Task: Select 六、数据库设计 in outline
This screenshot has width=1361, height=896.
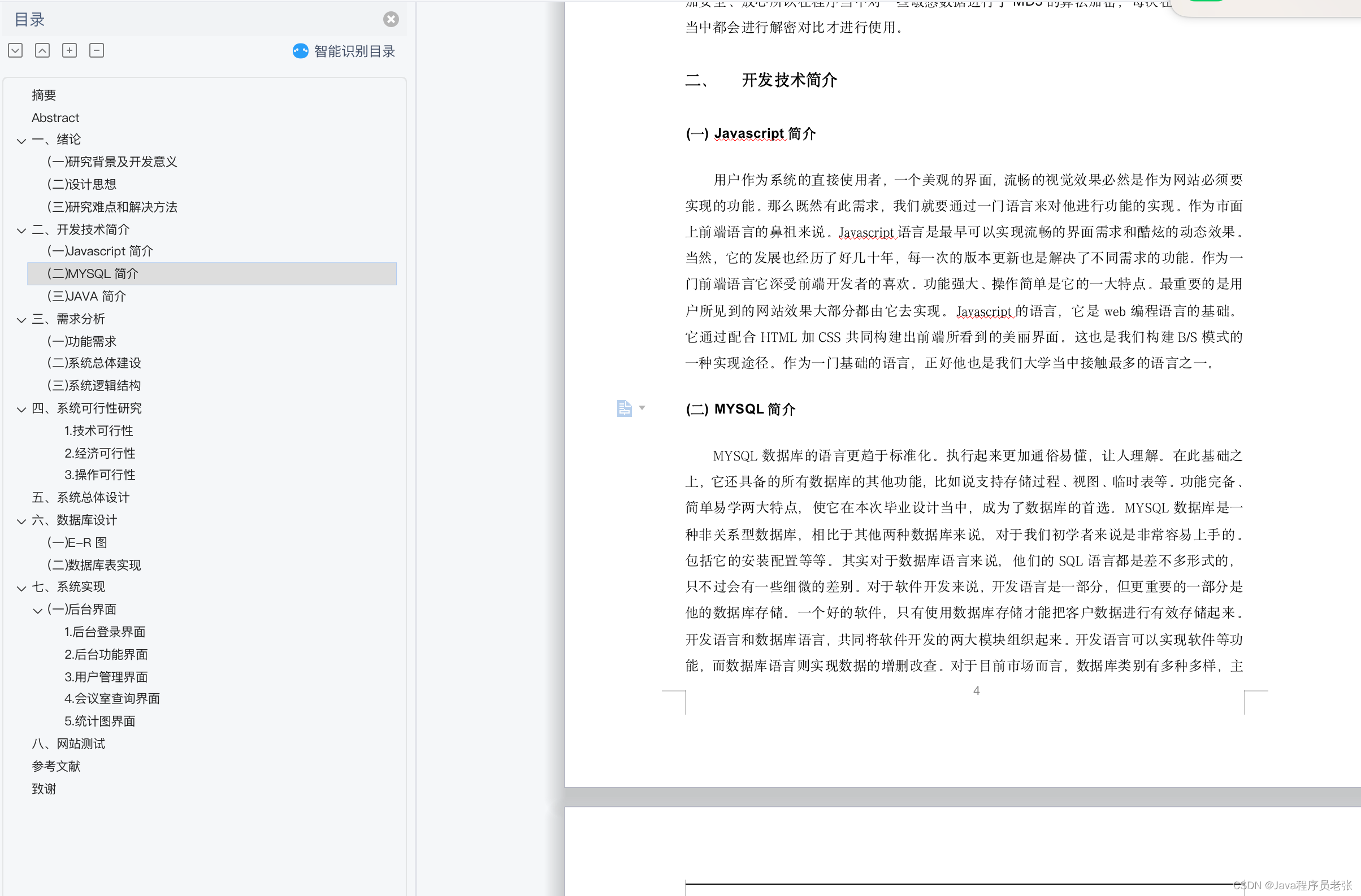Action: pyautogui.click(x=75, y=520)
